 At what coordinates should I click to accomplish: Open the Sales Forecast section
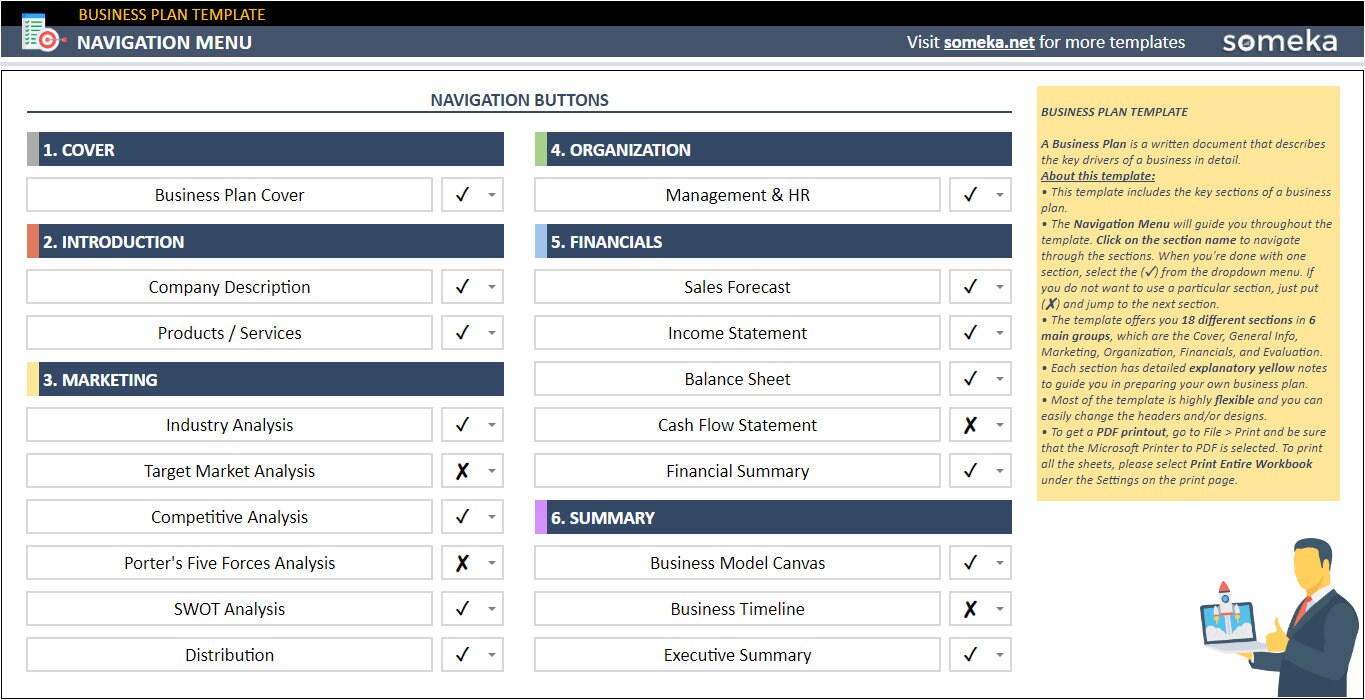(x=738, y=287)
